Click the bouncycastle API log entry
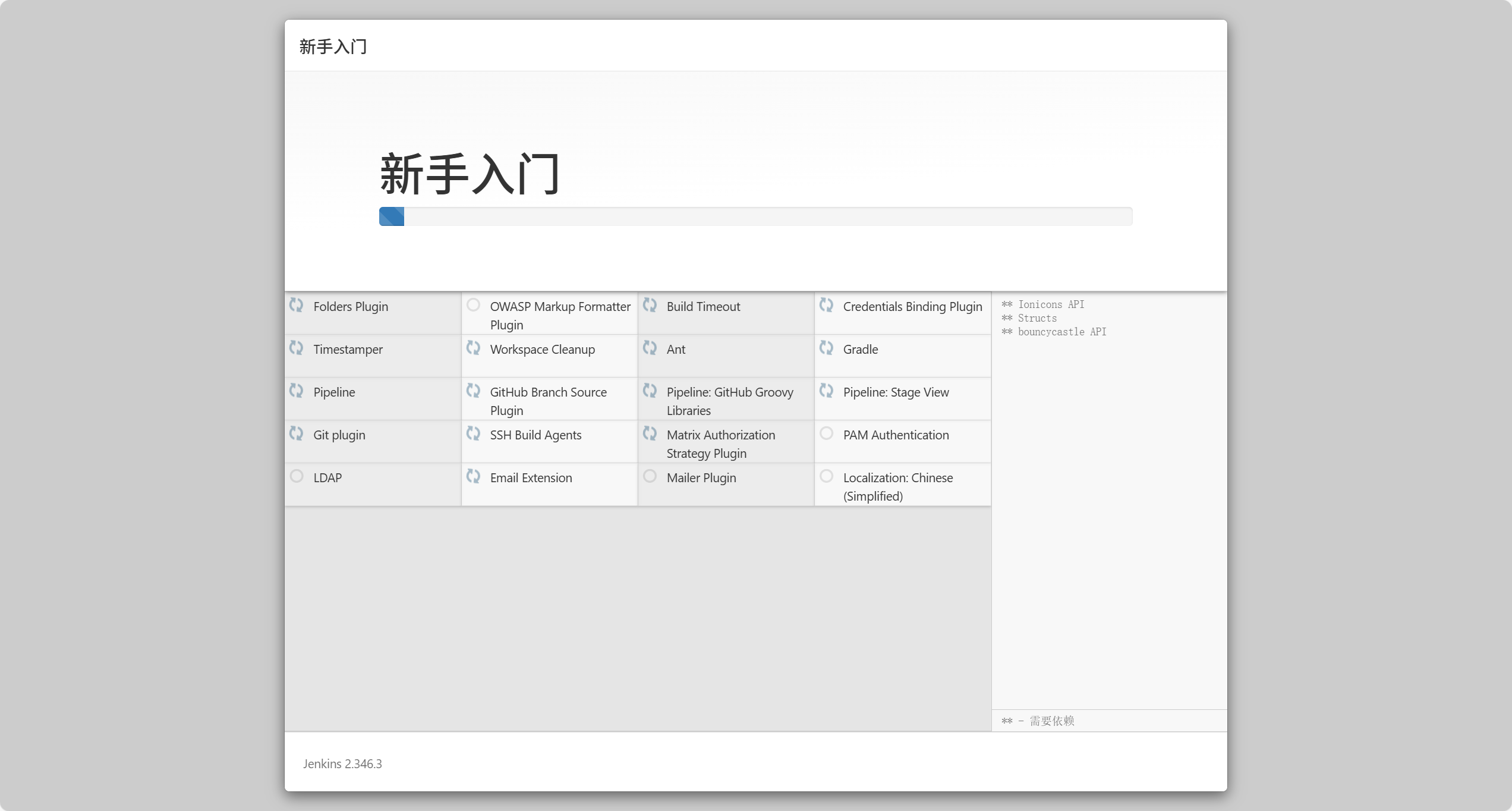Screen dimensions: 1512x811 1061,332
